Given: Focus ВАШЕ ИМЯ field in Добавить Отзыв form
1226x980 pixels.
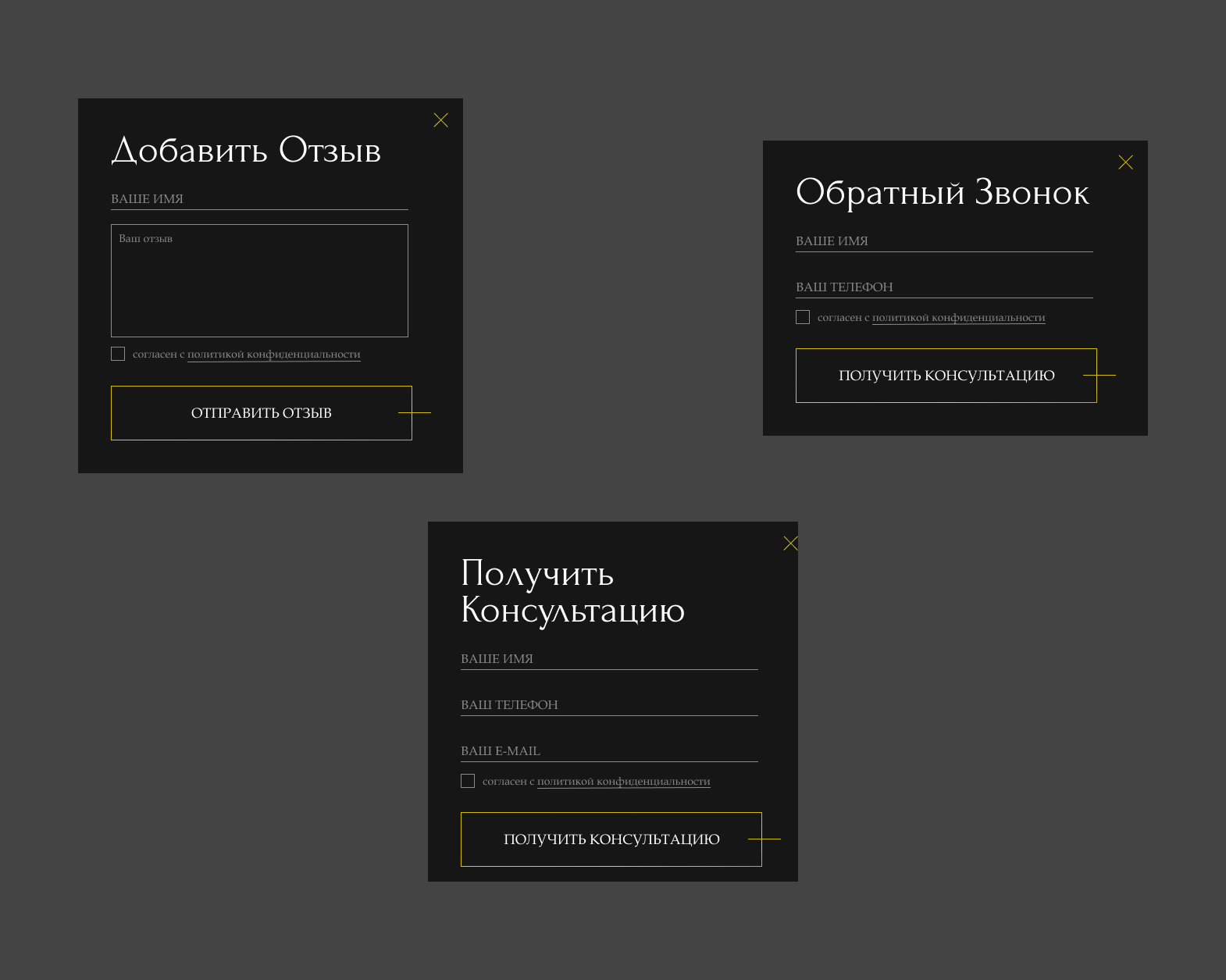Looking at the screenshot, I should (x=259, y=199).
